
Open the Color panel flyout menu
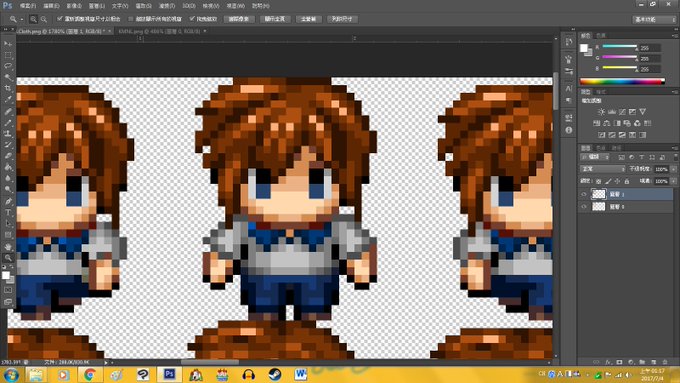tap(675, 36)
